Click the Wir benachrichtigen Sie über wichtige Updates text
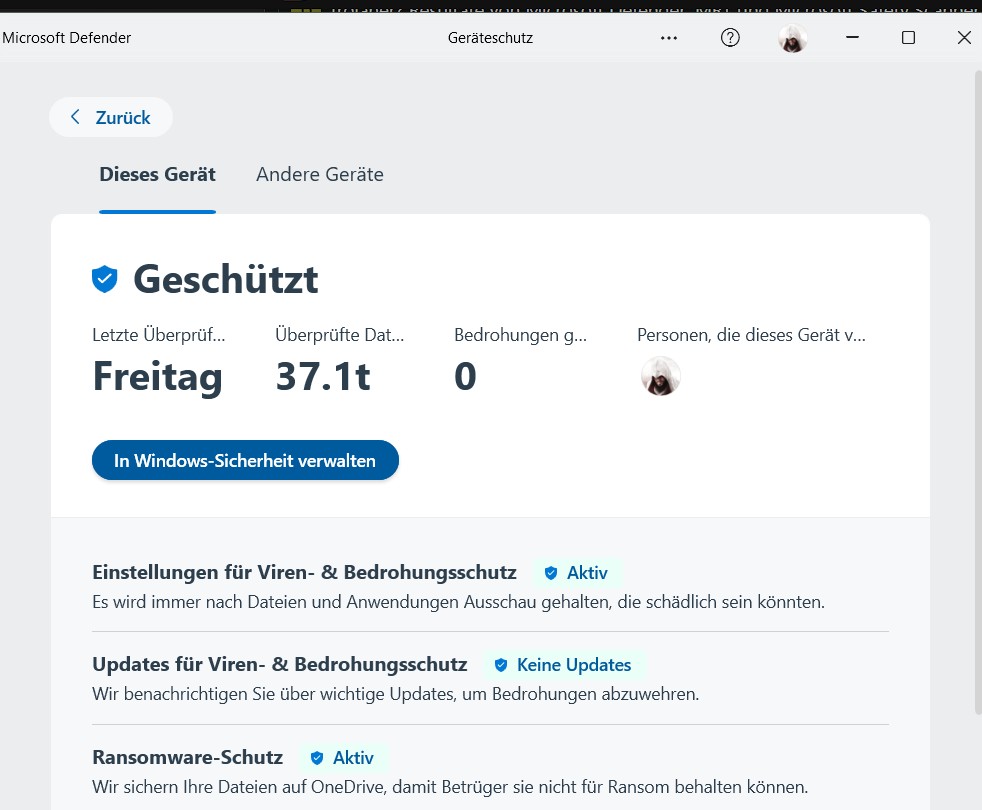This screenshot has height=810, width=982. click(396, 694)
